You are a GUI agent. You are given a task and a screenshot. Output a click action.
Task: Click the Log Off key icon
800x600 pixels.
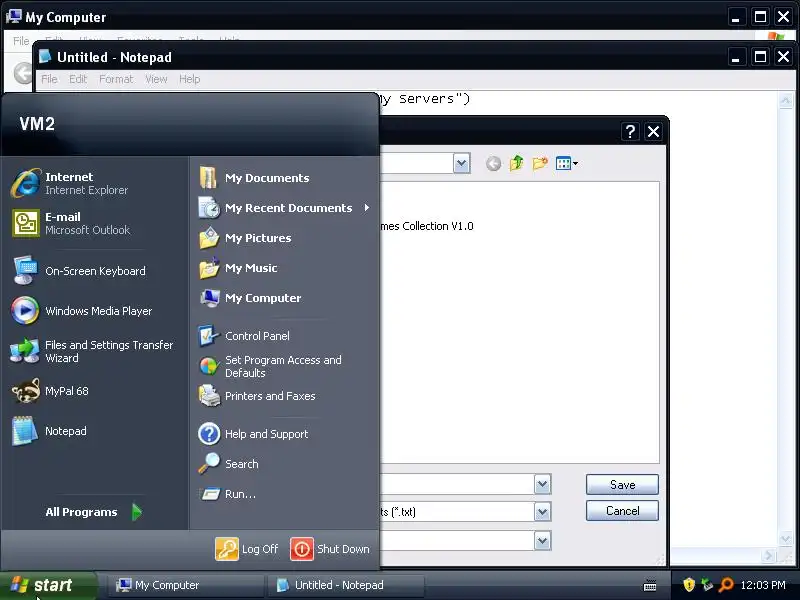pos(227,549)
